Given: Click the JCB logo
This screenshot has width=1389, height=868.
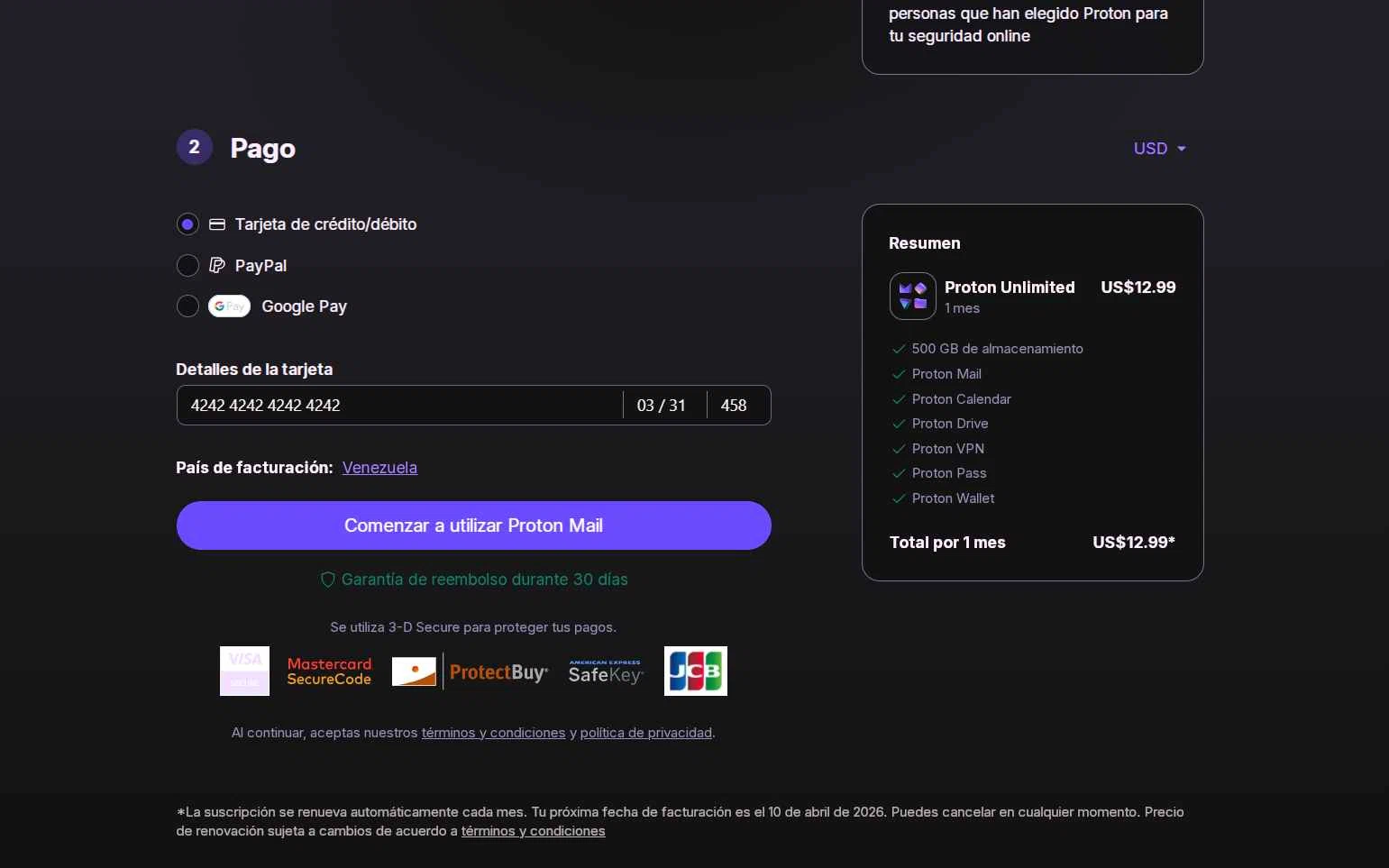Looking at the screenshot, I should pos(696,671).
